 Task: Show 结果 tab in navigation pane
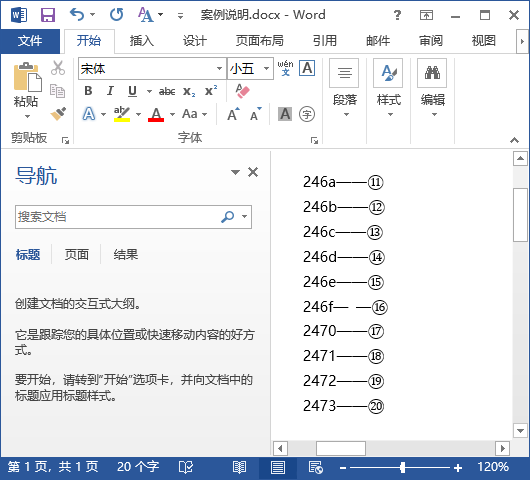click(x=126, y=255)
